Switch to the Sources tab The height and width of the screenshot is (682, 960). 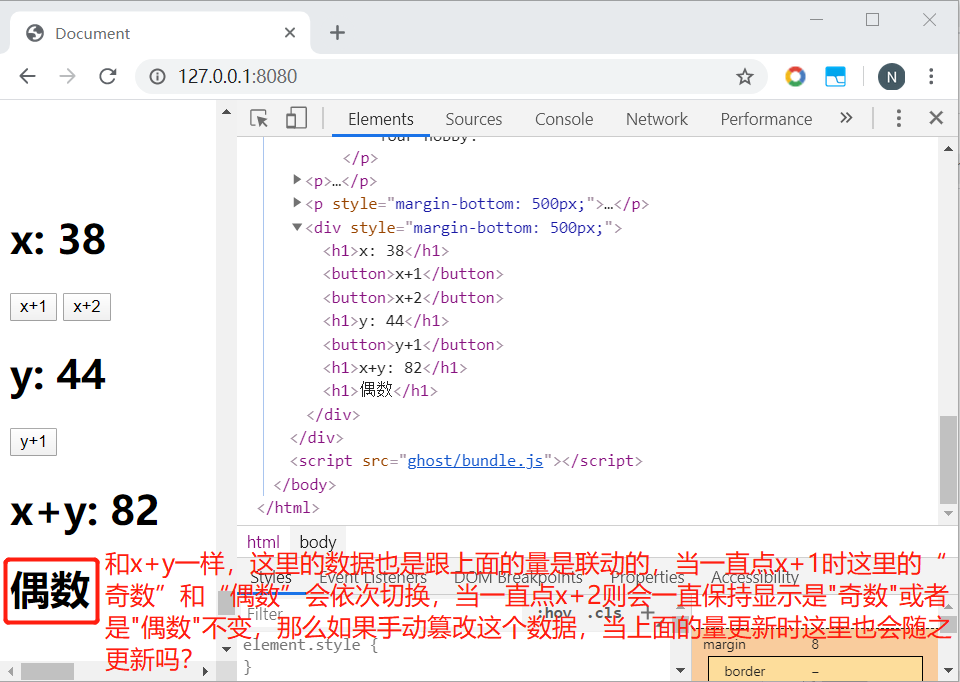coord(474,119)
